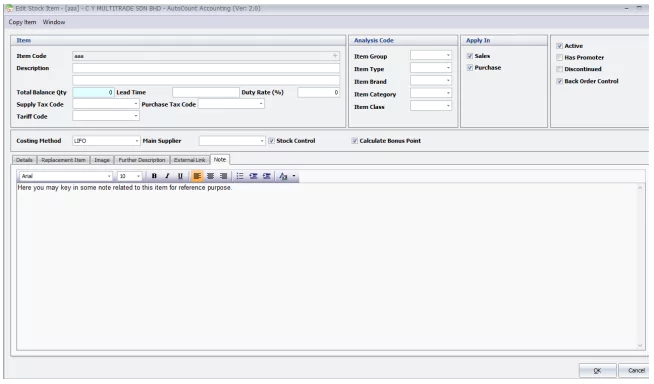Enable the Has Promoter checkbox
The width and height of the screenshot is (654, 384).
pos(560,58)
